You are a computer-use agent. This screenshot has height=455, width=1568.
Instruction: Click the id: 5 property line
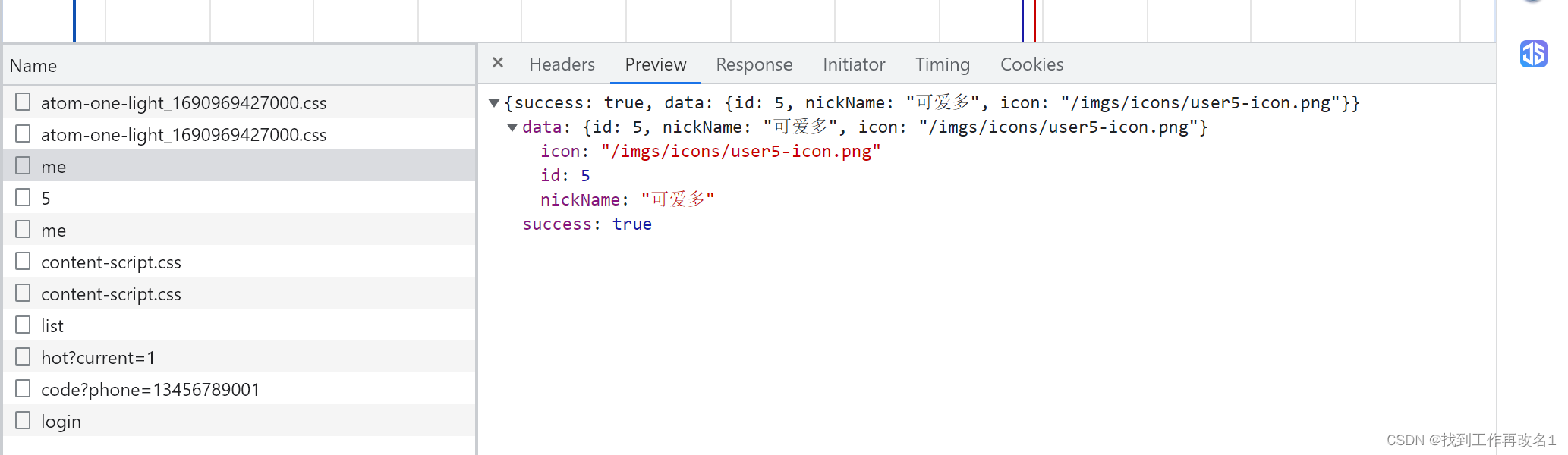[x=565, y=176]
